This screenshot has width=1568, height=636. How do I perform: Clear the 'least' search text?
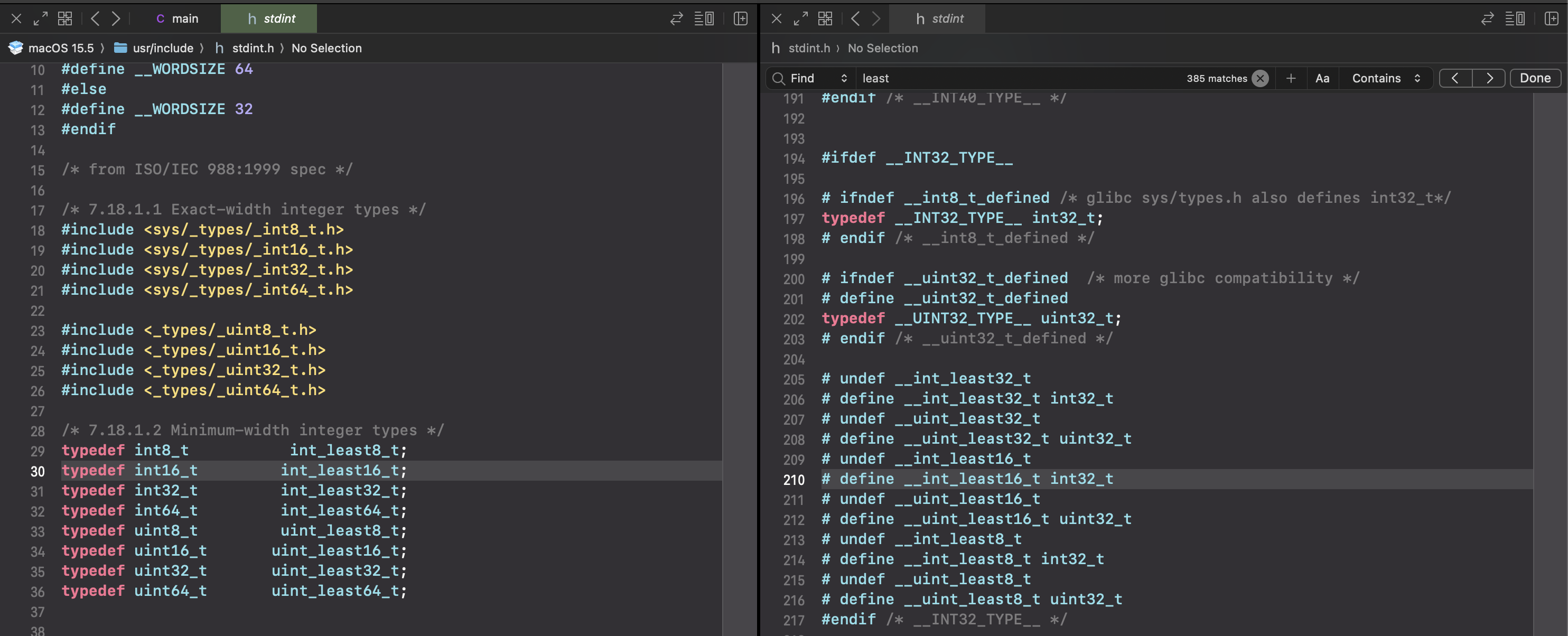pos(1260,78)
